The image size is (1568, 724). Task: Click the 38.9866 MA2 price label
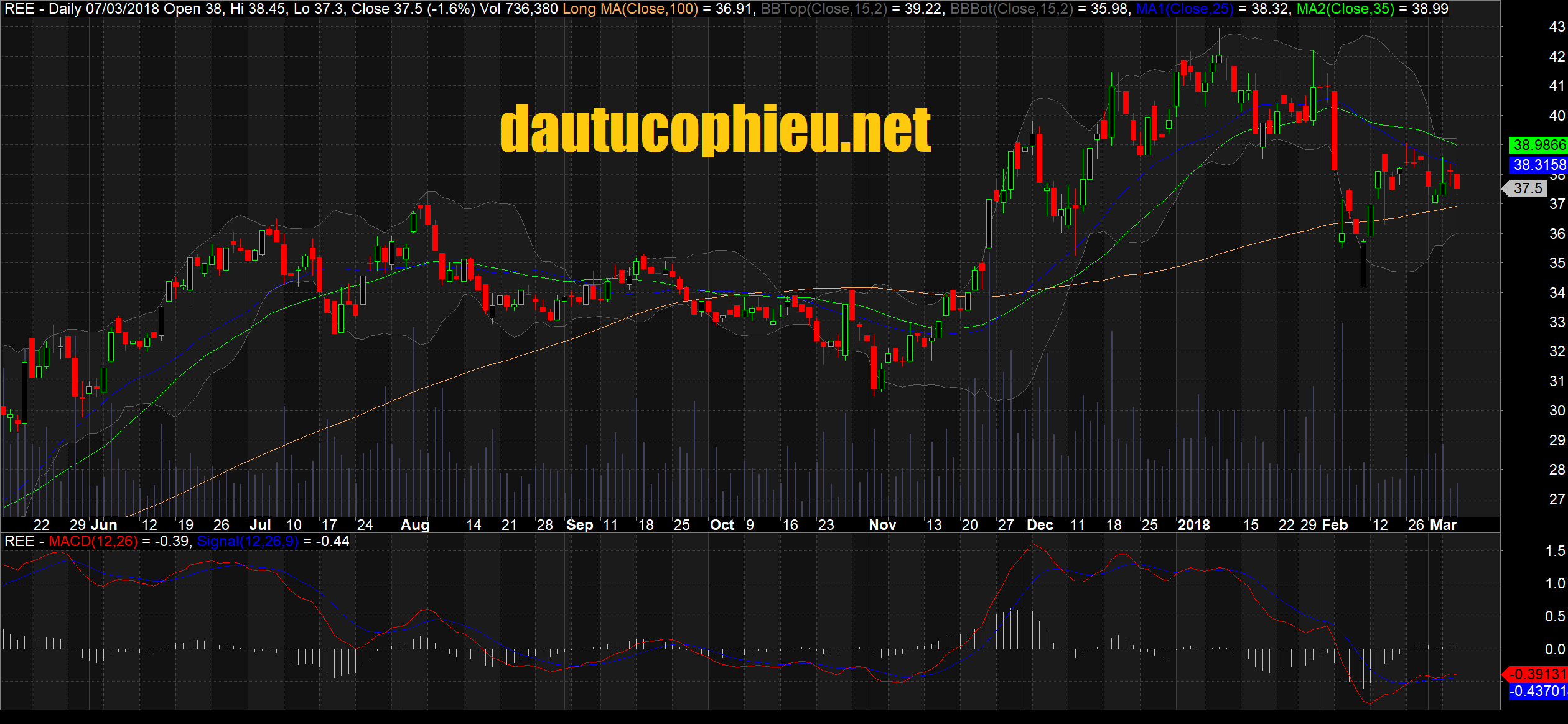coord(1538,145)
